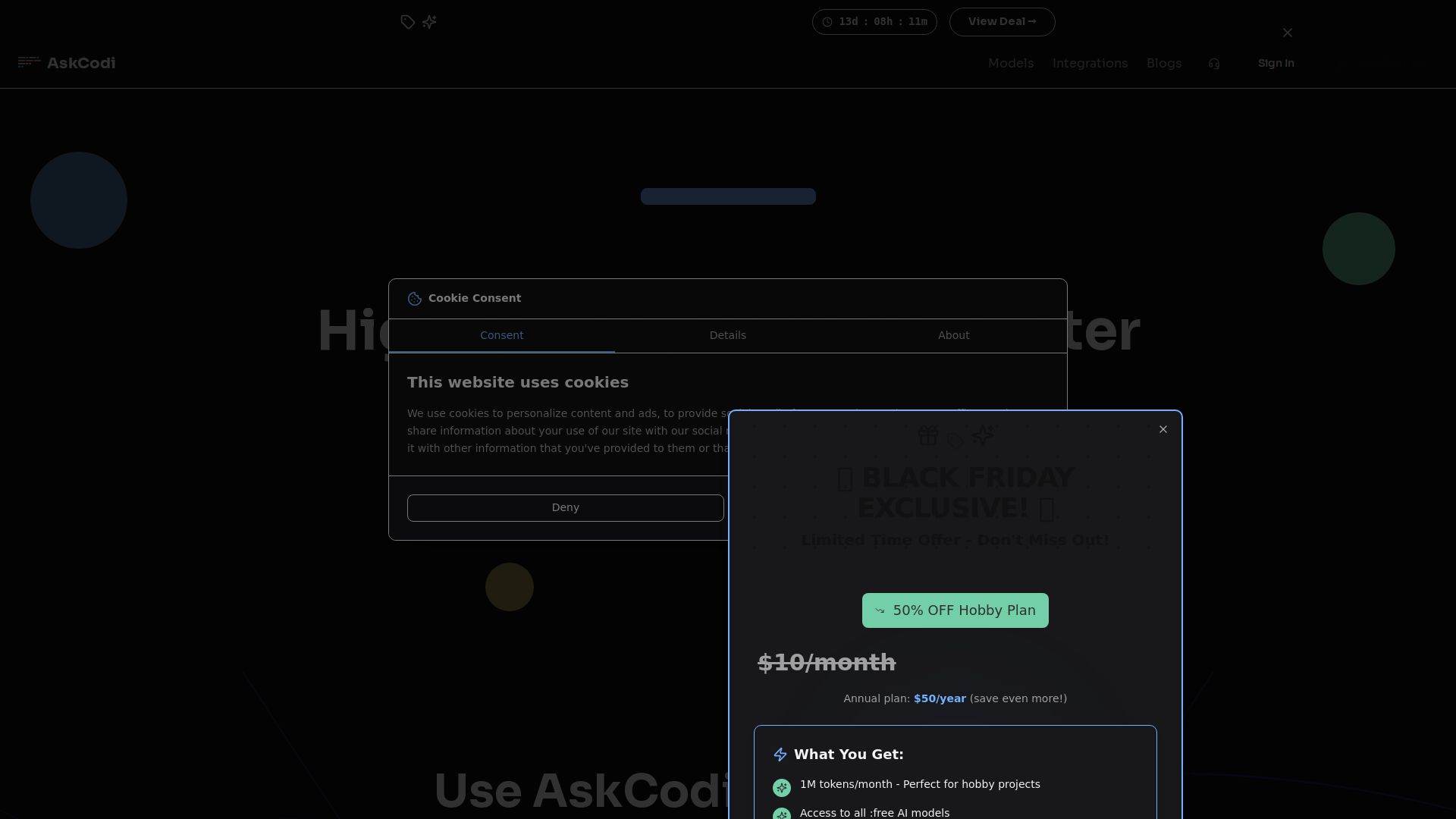
Task: Select the Consent tab
Action: coord(501,335)
